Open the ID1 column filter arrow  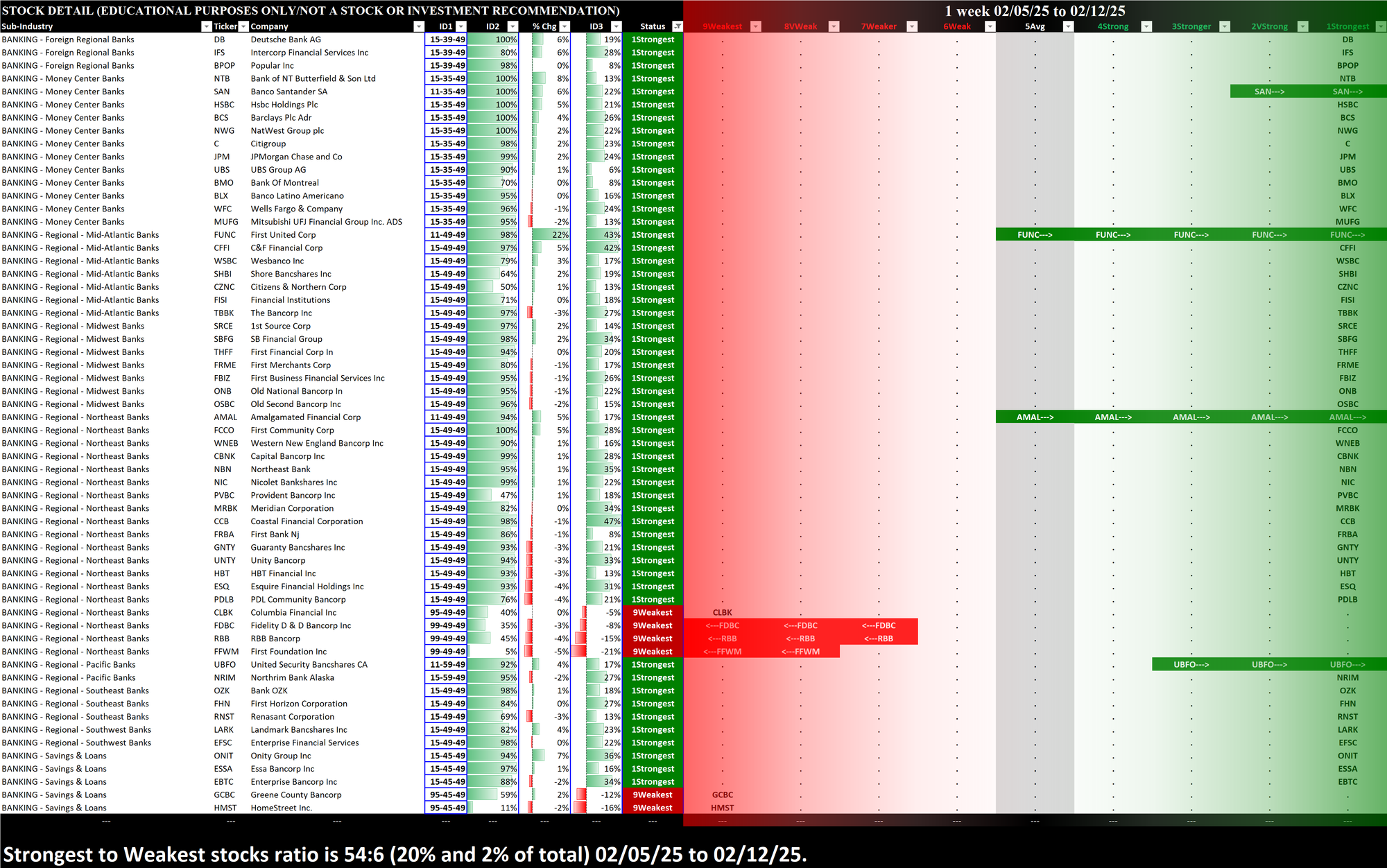coord(461,26)
